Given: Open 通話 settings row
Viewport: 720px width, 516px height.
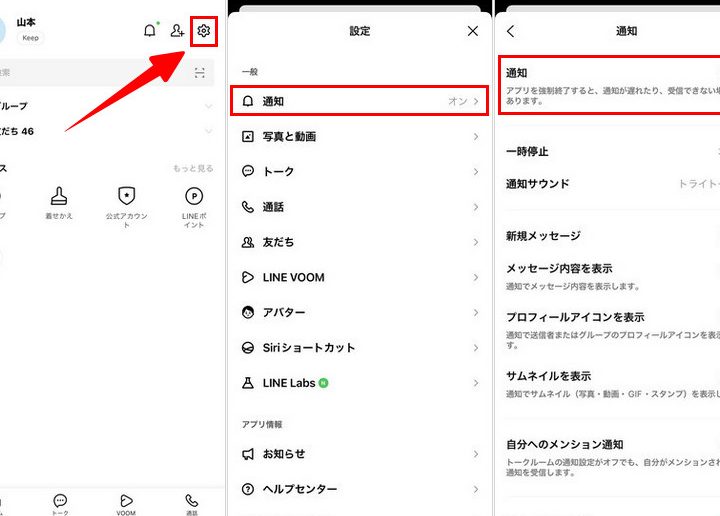Looking at the screenshot, I should (359, 207).
